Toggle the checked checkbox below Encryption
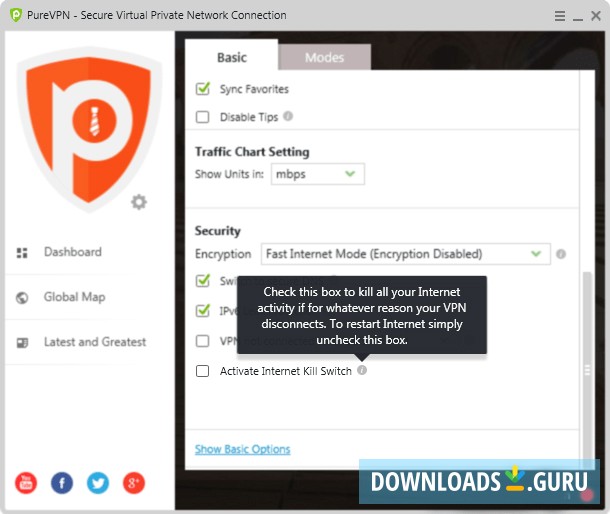This screenshot has height=514, width=610. click(x=203, y=281)
